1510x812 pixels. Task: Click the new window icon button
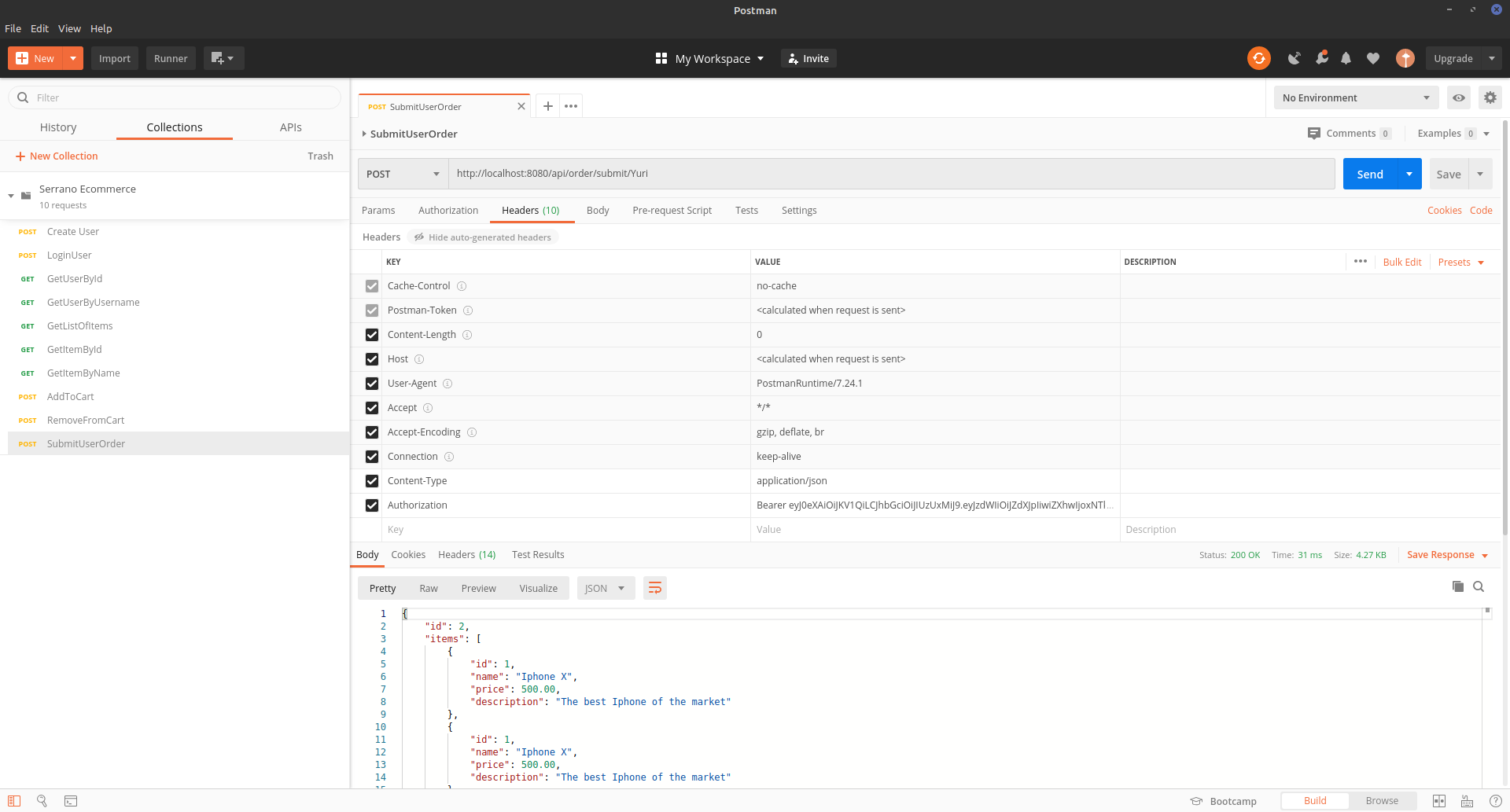[223, 58]
